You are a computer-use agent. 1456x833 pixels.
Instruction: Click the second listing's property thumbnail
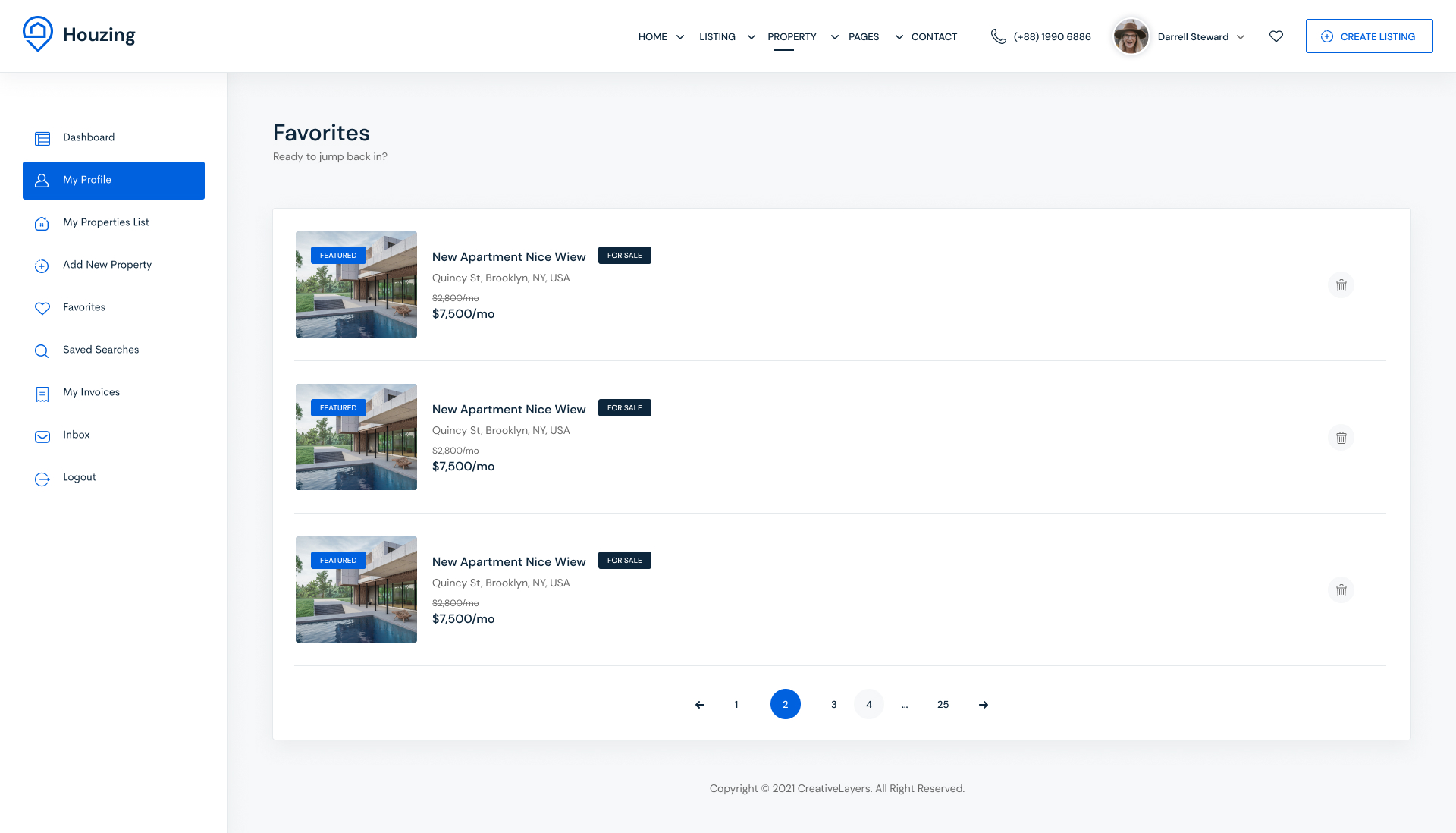[x=356, y=437]
